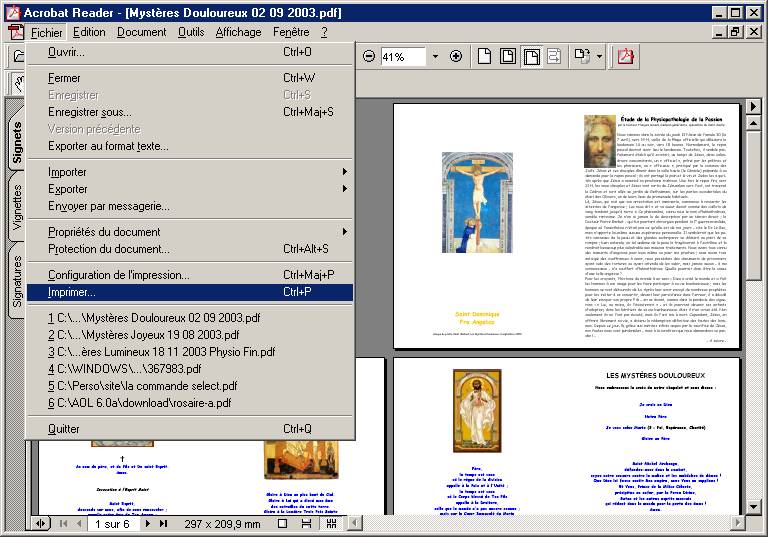The image size is (768, 537).
Task: Click the page number field '1 sur 6'
Action: pyautogui.click(x=112, y=524)
